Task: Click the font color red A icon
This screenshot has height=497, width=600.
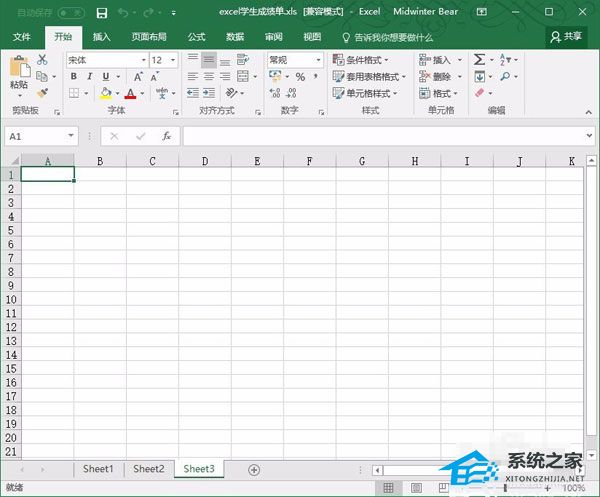Action: pos(130,94)
